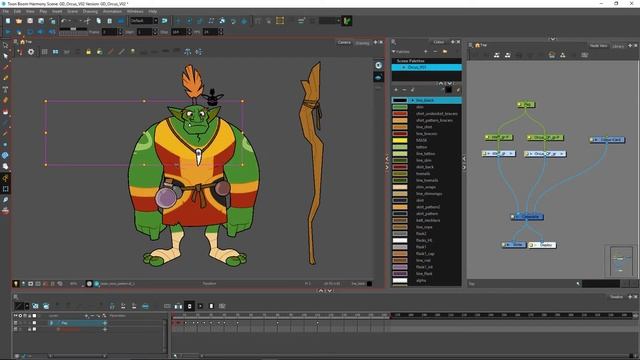Image resolution: width=640 pixels, height=360 pixels.
Task: Click the yellow grid icon in top toolbar
Action: pos(280,21)
